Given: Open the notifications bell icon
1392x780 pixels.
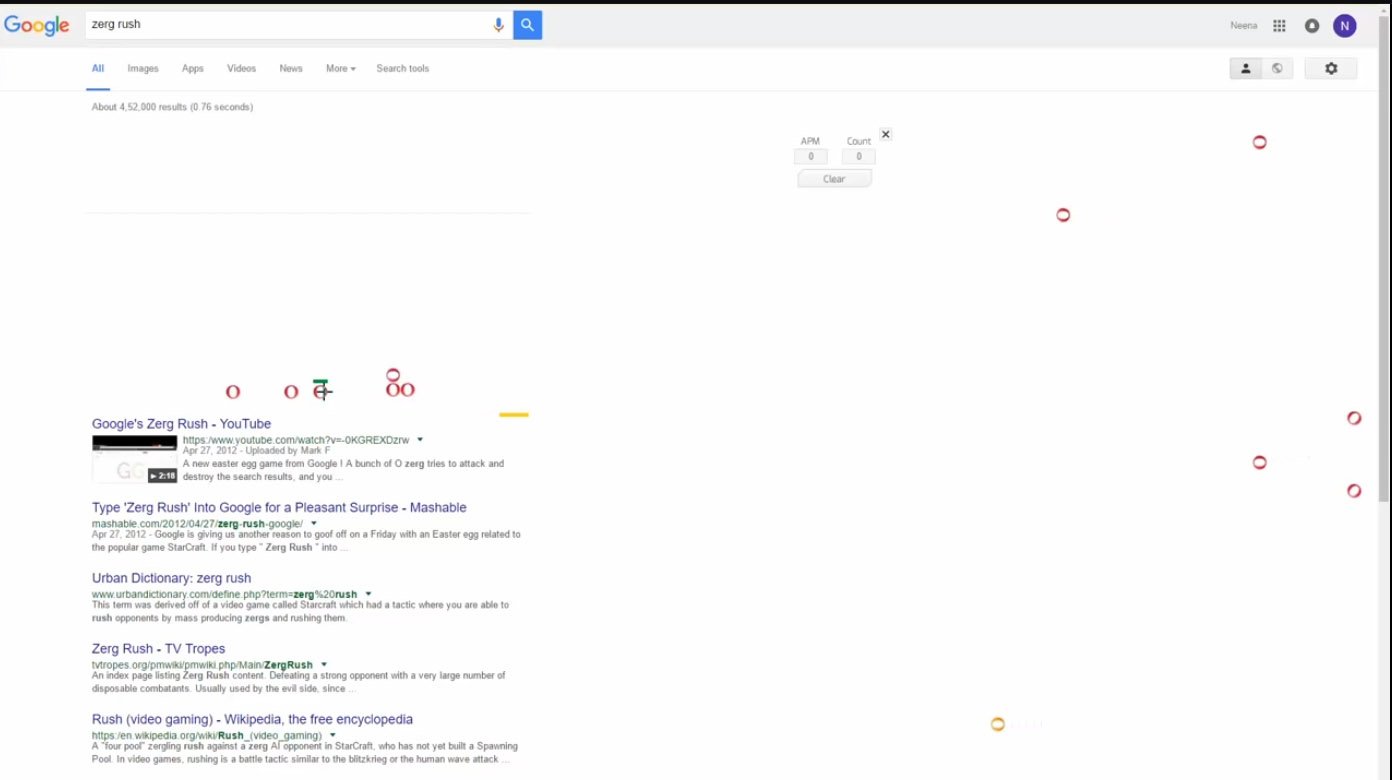Looking at the screenshot, I should coord(1311,26).
